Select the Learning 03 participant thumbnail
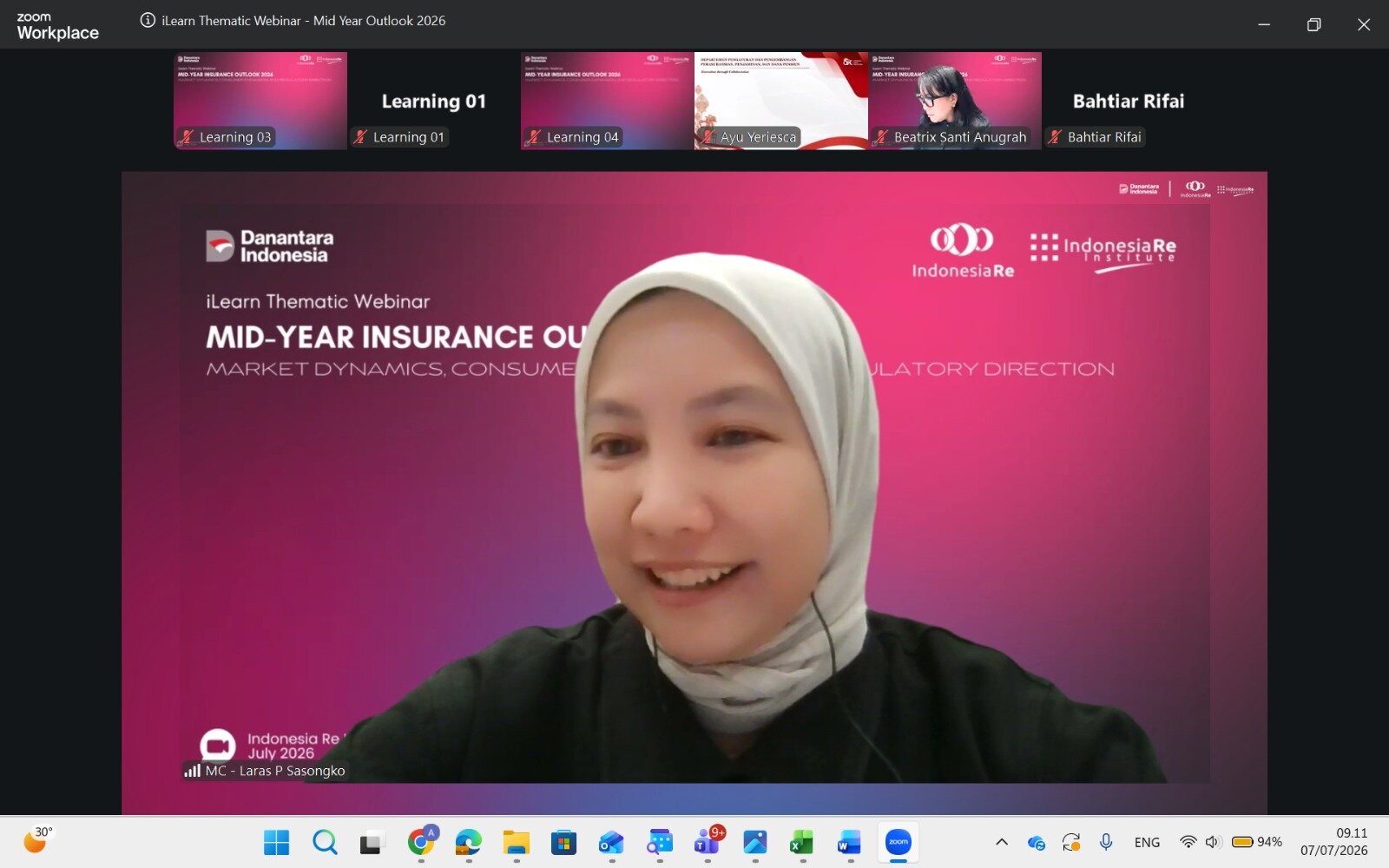Viewport: 1389px width, 868px height. 260,101
